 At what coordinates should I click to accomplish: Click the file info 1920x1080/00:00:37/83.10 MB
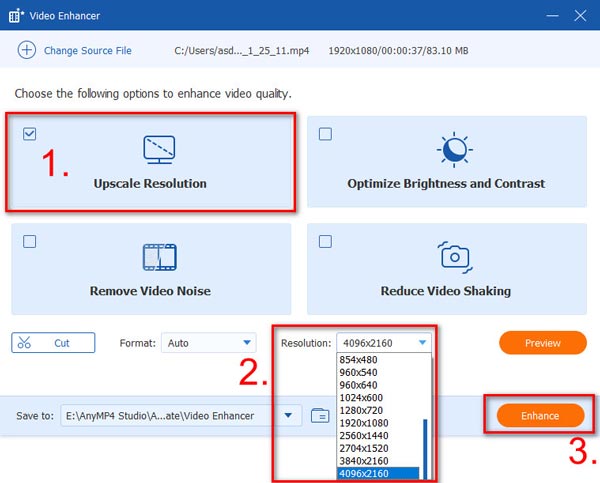tap(398, 51)
